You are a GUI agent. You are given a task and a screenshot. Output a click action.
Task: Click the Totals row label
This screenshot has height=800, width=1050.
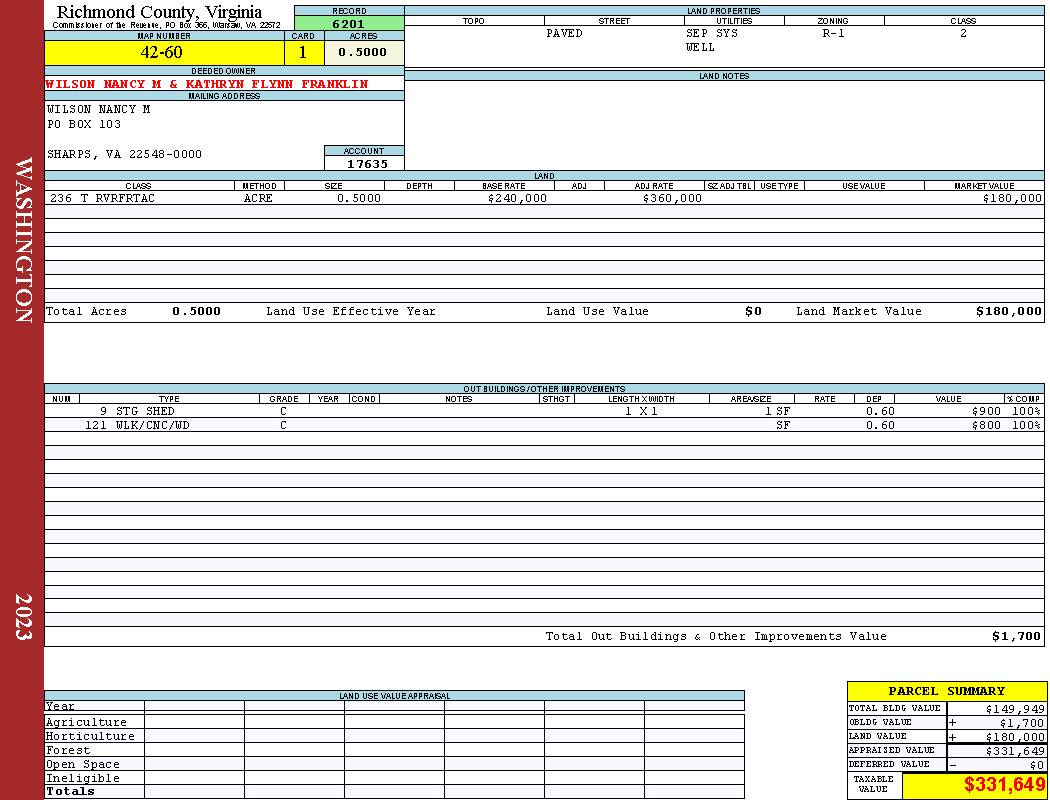pyautogui.click(x=70, y=791)
